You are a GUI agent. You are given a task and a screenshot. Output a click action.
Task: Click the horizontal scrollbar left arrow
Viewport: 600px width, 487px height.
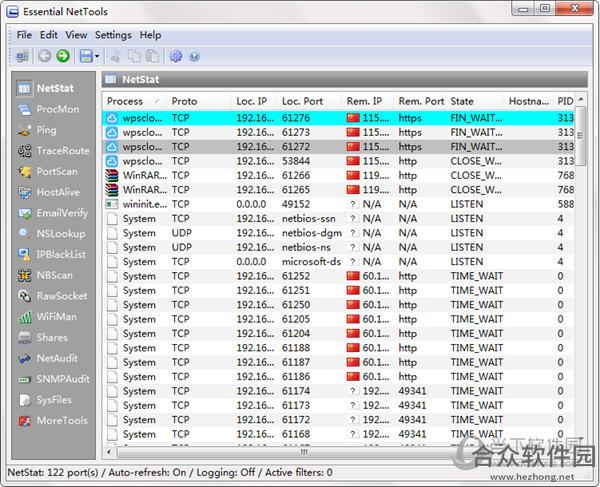pos(109,452)
